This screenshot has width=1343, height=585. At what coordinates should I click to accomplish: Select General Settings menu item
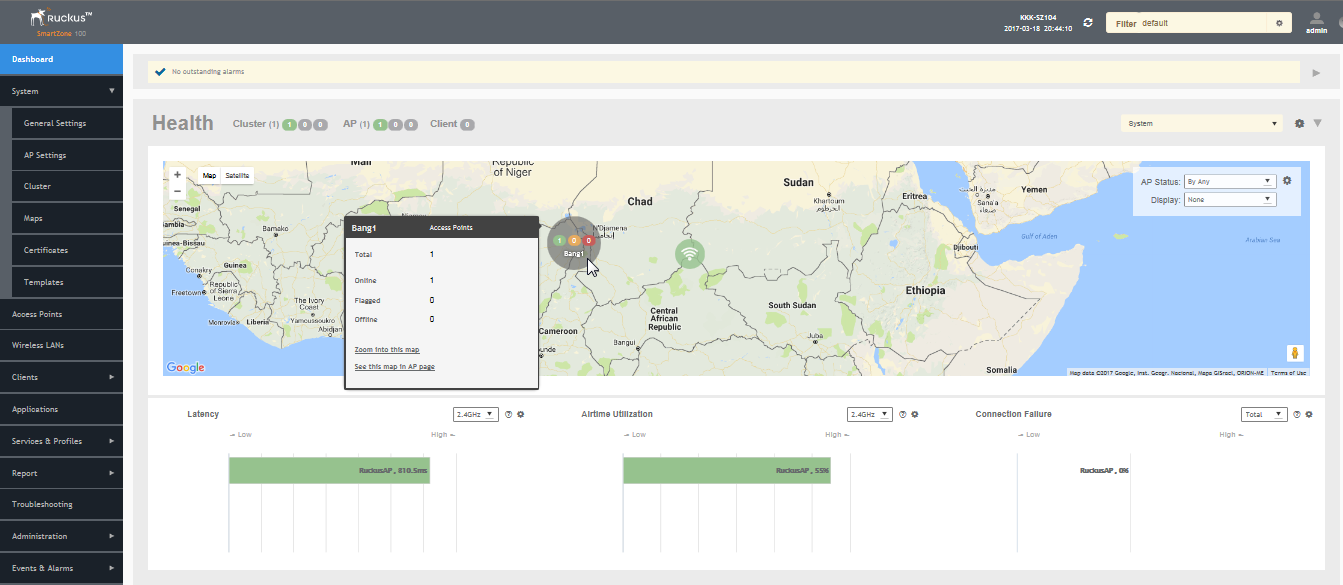coord(55,123)
